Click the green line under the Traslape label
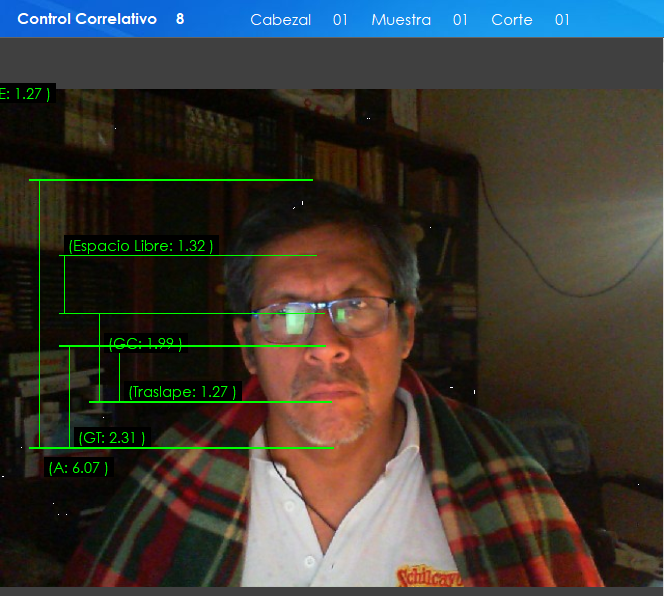This screenshot has height=596, width=664. (210, 402)
